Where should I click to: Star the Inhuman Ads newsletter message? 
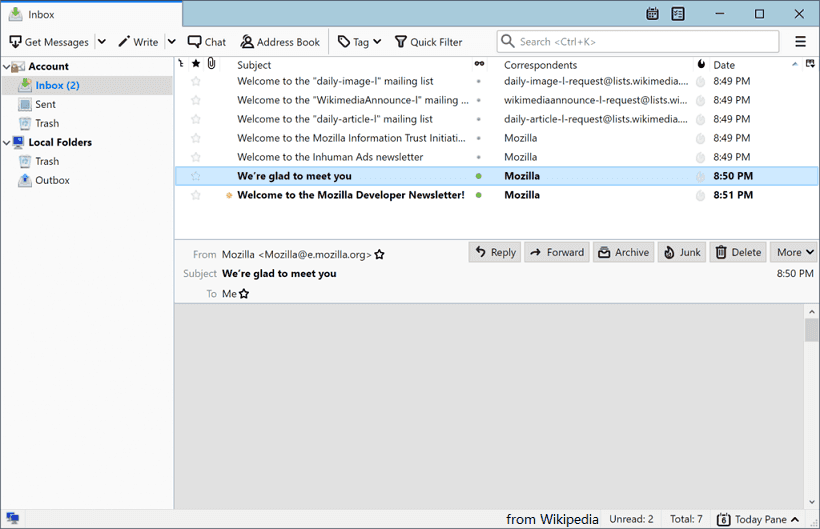coord(196,157)
